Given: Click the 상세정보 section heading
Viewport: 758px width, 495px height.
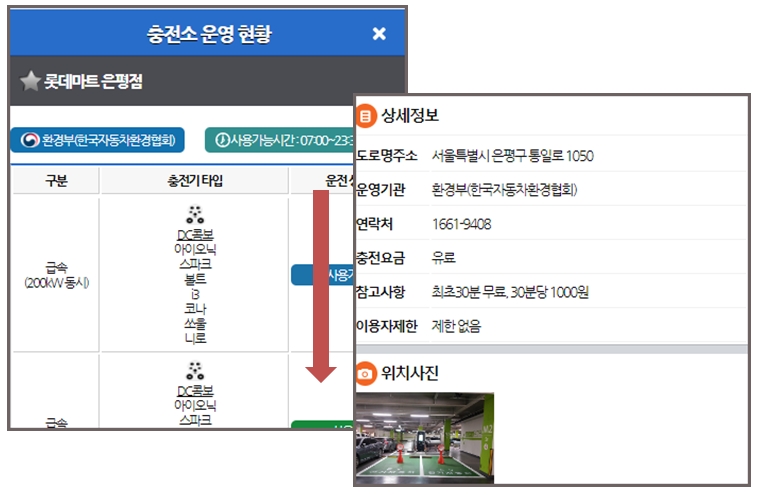Looking at the screenshot, I should (x=410, y=116).
